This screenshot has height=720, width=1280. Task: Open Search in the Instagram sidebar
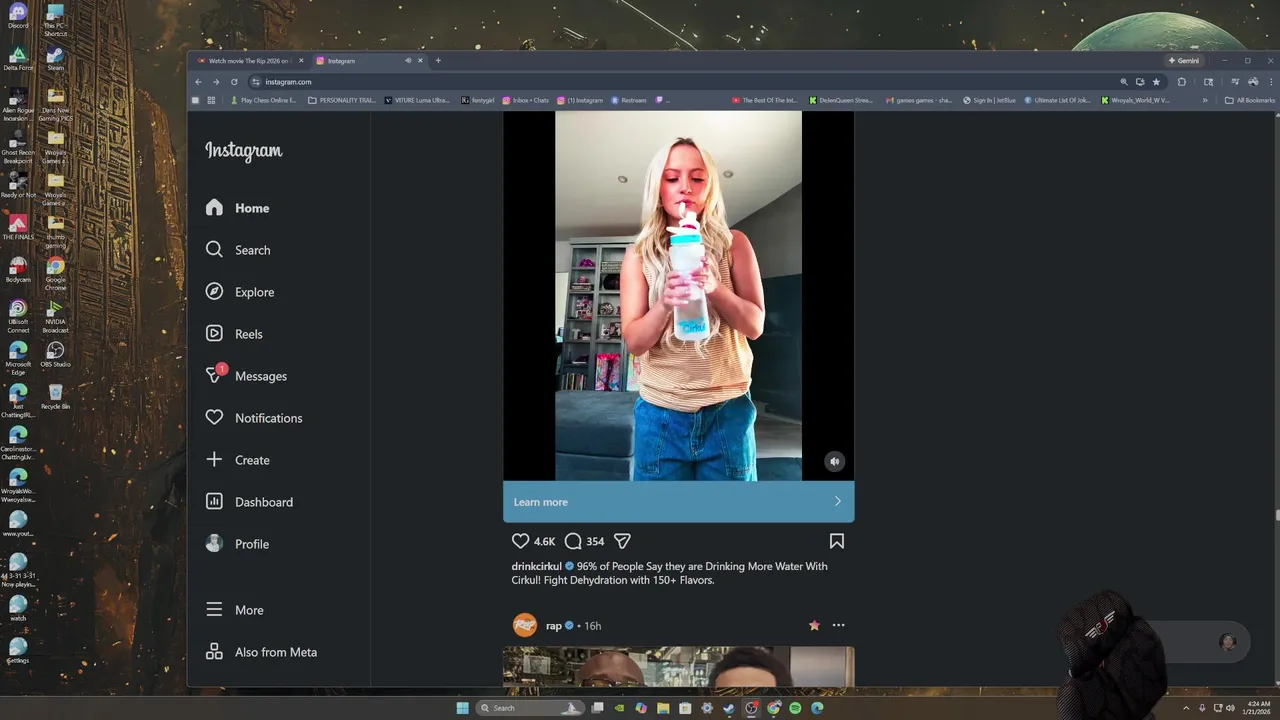coord(238,250)
